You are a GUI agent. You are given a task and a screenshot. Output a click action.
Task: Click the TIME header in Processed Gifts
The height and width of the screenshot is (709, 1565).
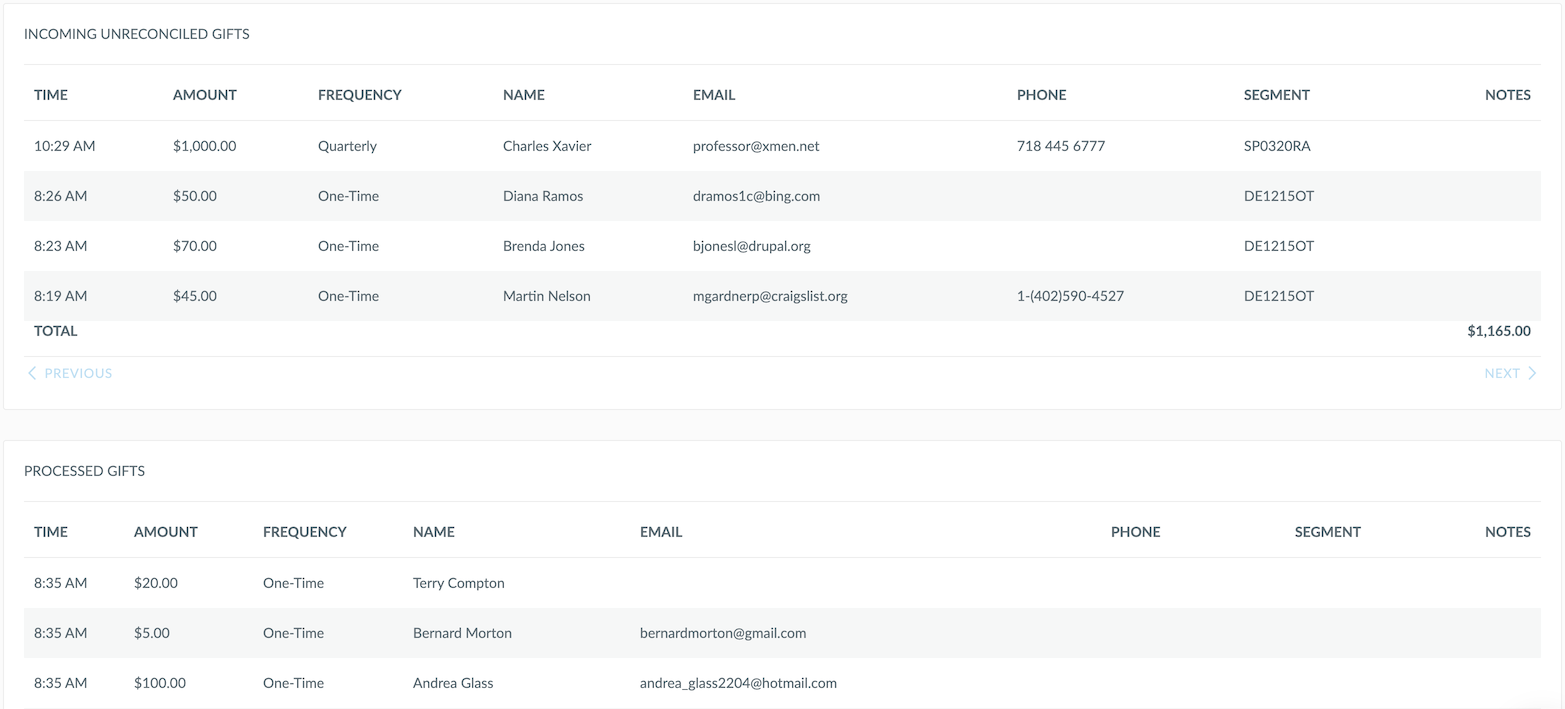pyautogui.click(x=51, y=532)
